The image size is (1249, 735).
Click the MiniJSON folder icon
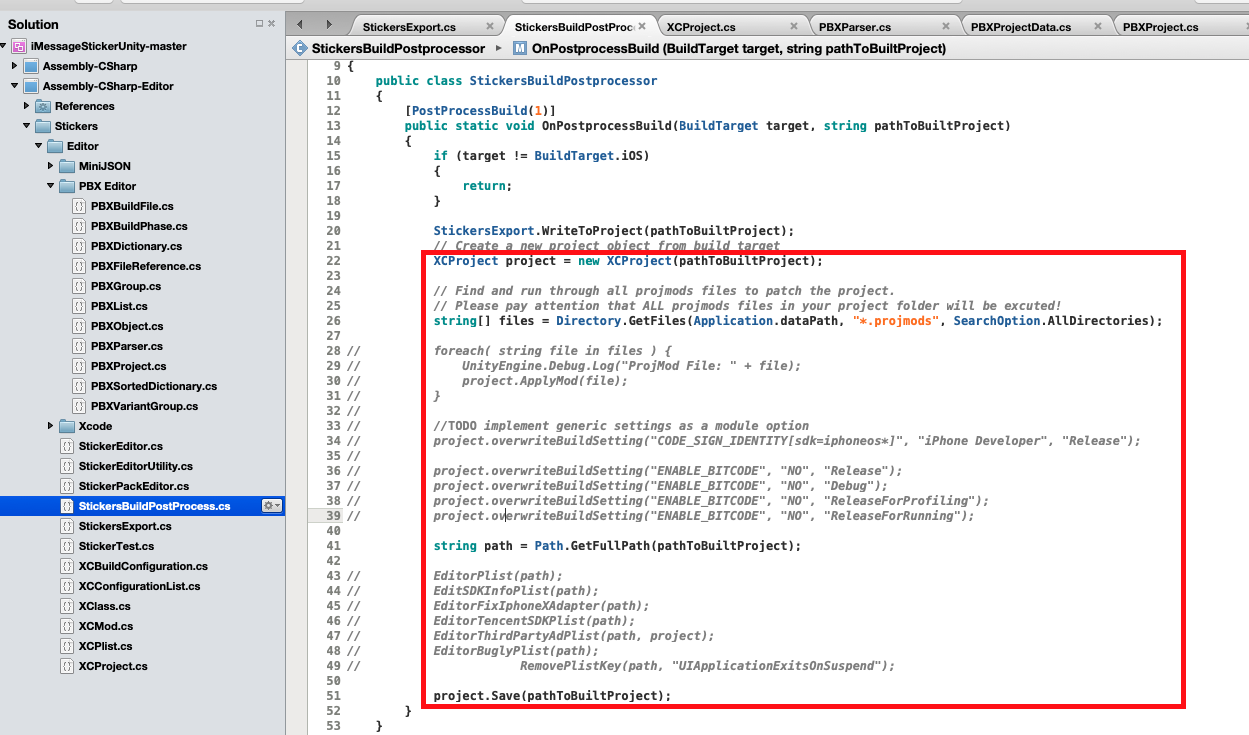coord(67,166)
